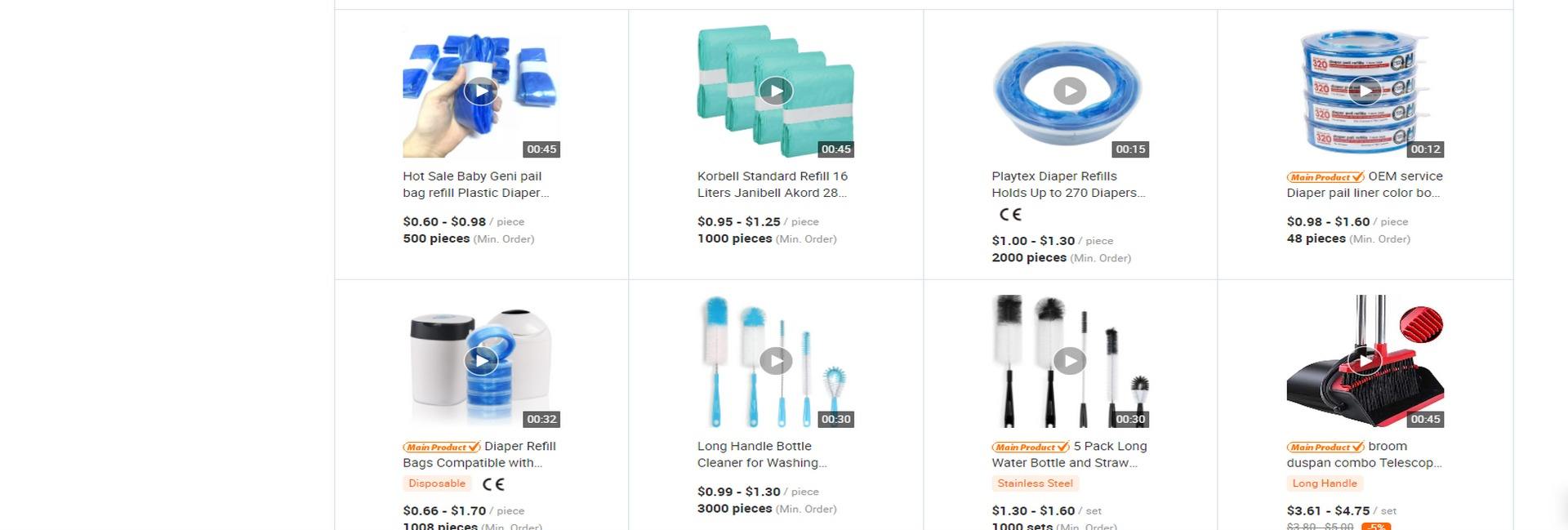Play the Diaper Refill Bags video
Image resolution: width=1568 pixels, height=530 pixels.
pyautogui.click(x=481, y=360)
